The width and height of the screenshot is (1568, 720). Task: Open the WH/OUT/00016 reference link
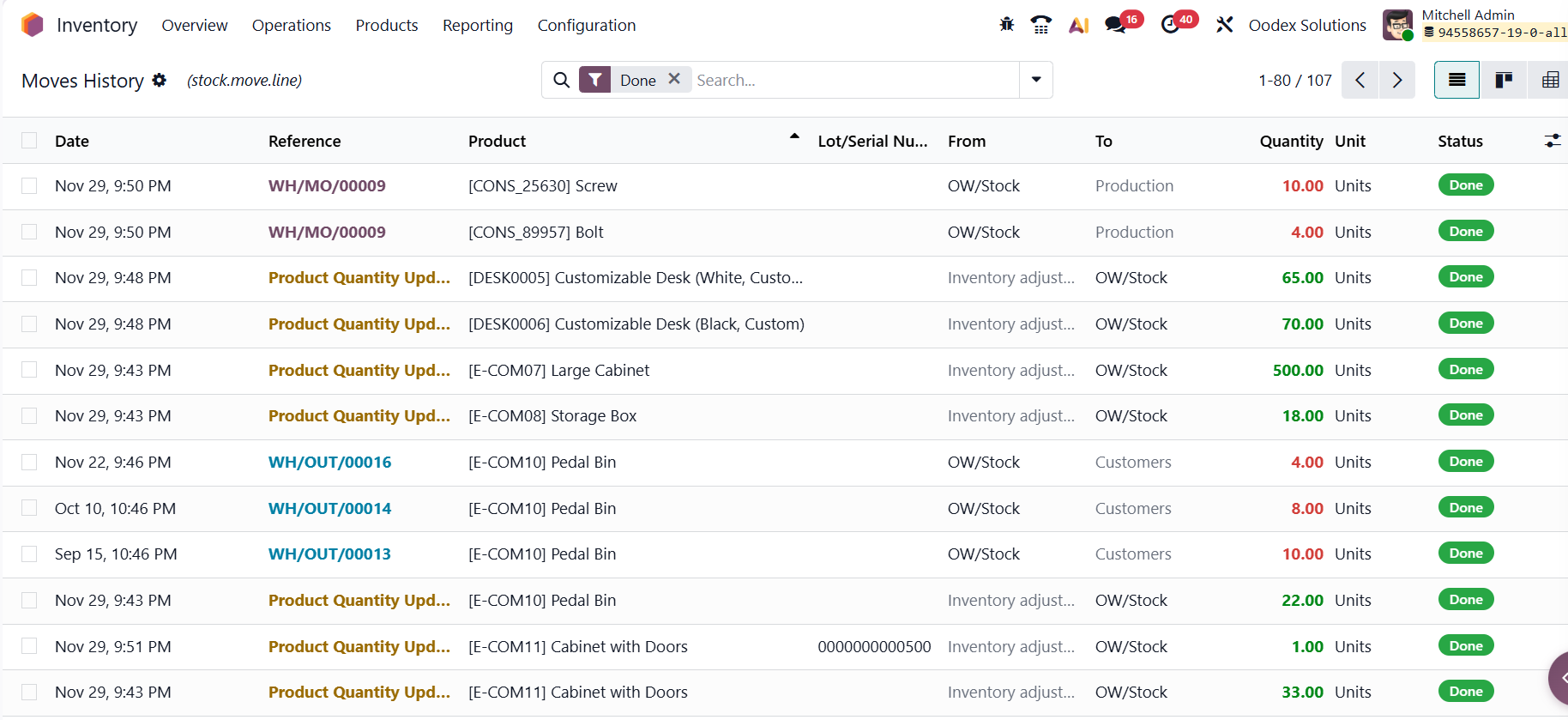tap(329, 462)
